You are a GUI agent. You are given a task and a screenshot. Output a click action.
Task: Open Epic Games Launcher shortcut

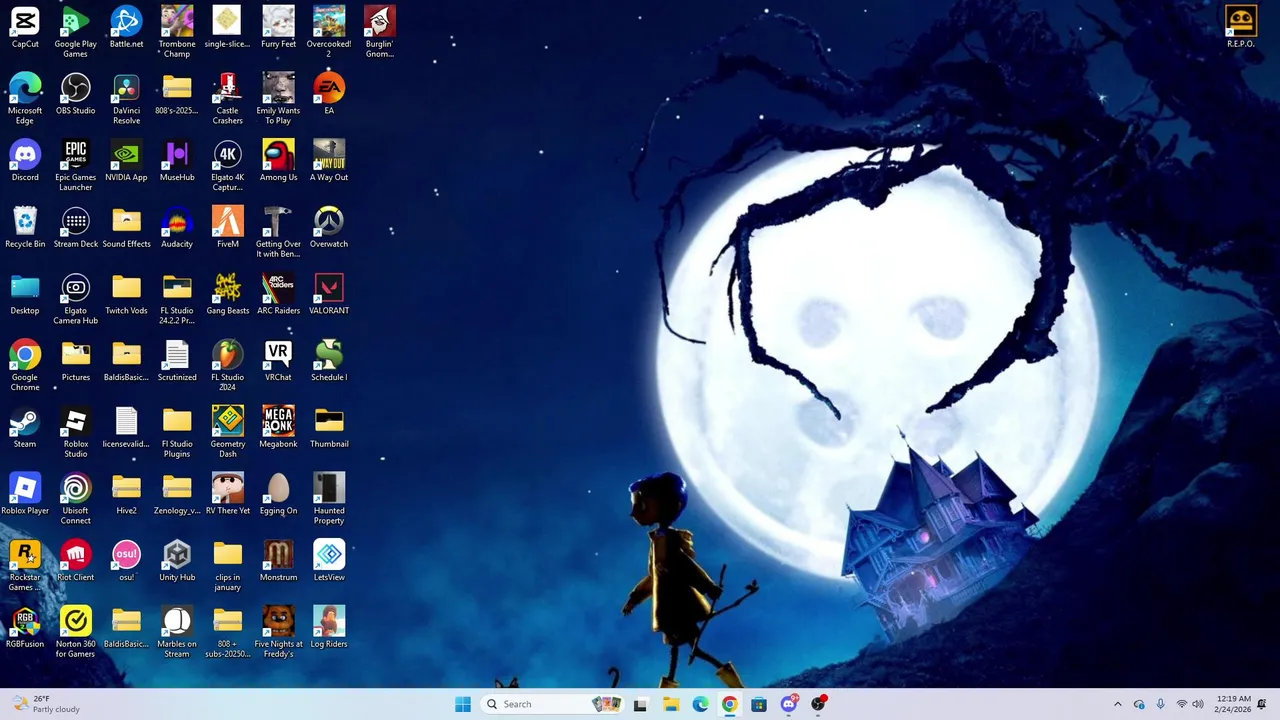[x=75, y=166]
